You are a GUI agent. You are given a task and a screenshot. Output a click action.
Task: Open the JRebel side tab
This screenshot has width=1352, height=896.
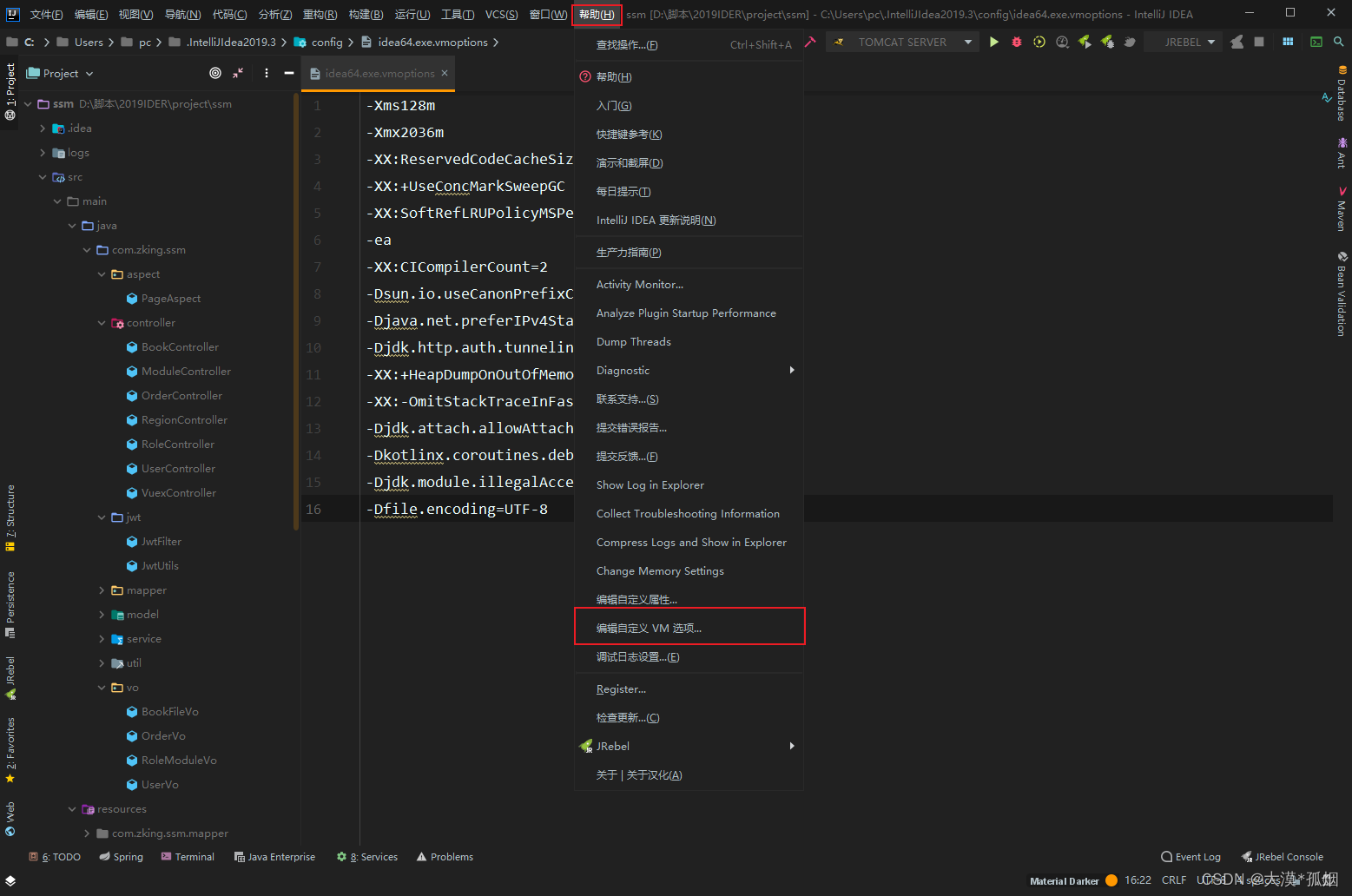(x=10, y=678)
